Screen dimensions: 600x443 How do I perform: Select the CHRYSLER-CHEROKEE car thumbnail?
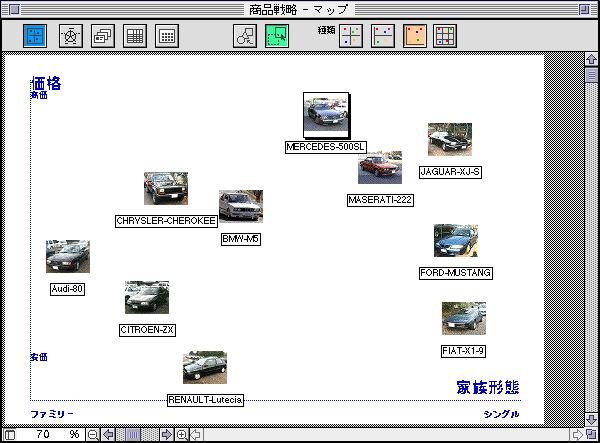pos(166,188)
